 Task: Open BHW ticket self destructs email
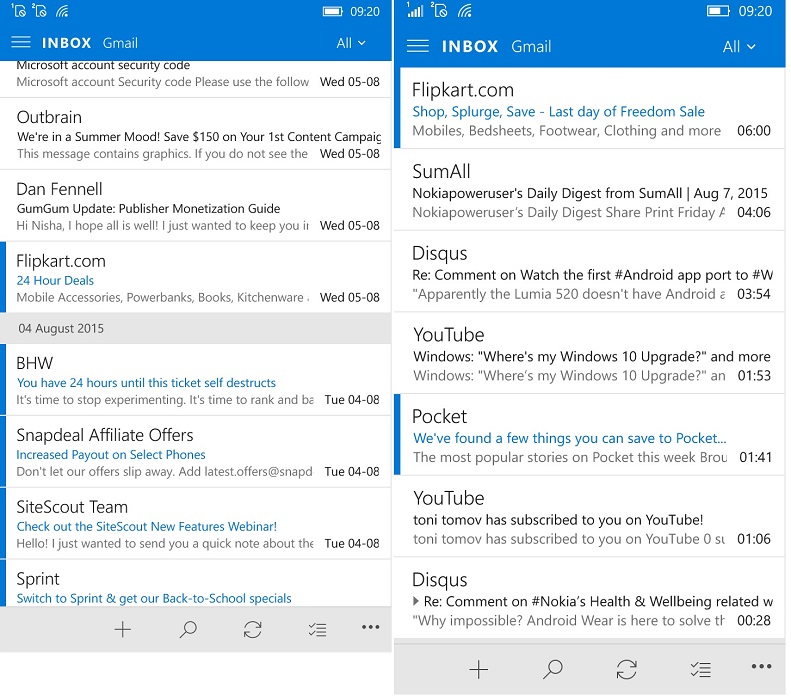tap(196, 380)
